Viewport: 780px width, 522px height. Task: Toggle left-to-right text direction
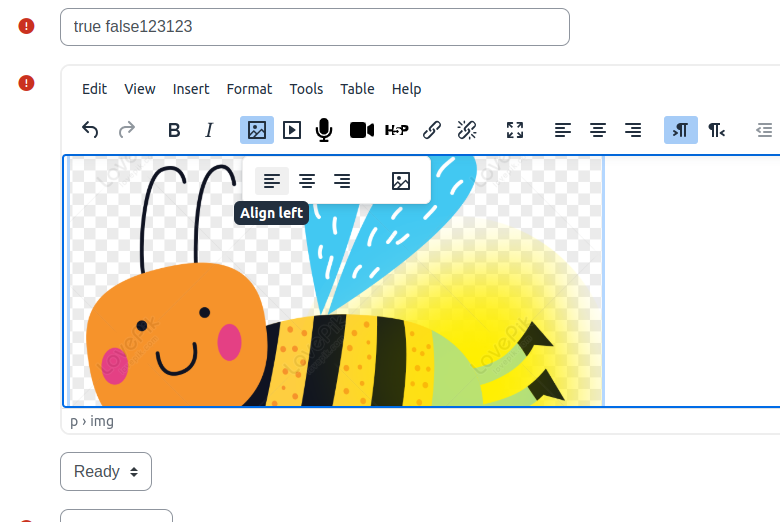(681, 130)
